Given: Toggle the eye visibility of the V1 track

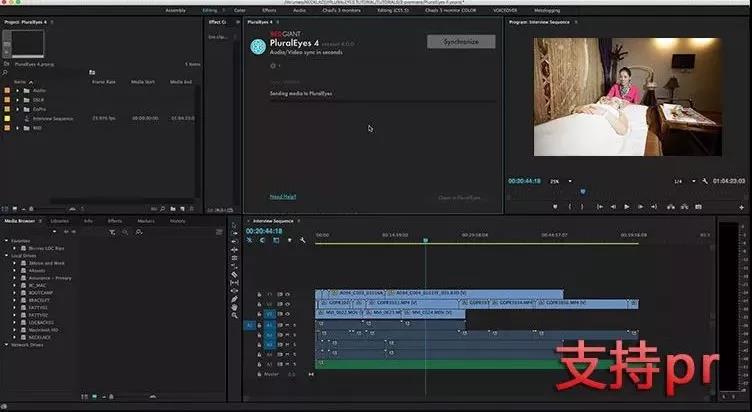Looking at the screenshot, I should [x=288, y=314].
